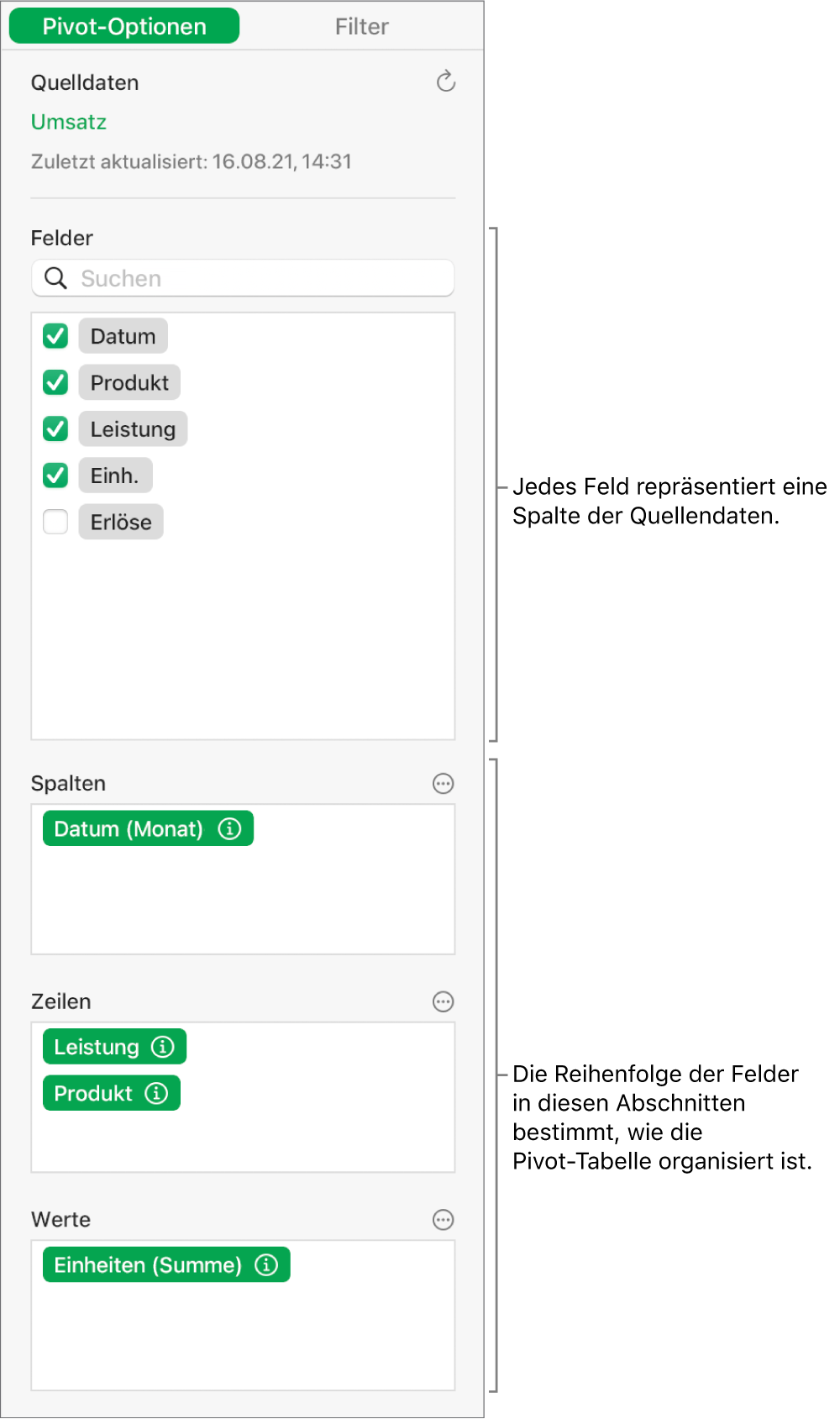Enable the Erlöse field checkbox
The height and width of the screenshot is (1419, 840).
click(55, 522)
